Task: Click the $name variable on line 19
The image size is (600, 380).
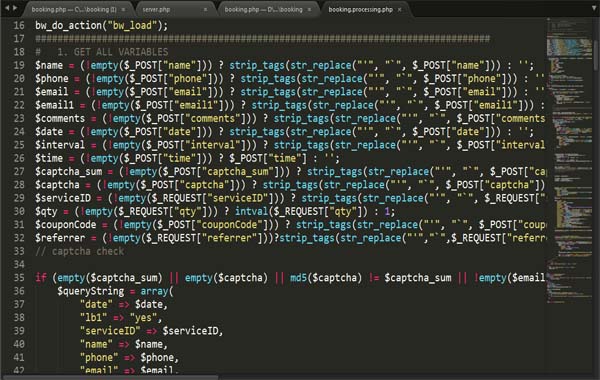Action: (x=49, y=65)
